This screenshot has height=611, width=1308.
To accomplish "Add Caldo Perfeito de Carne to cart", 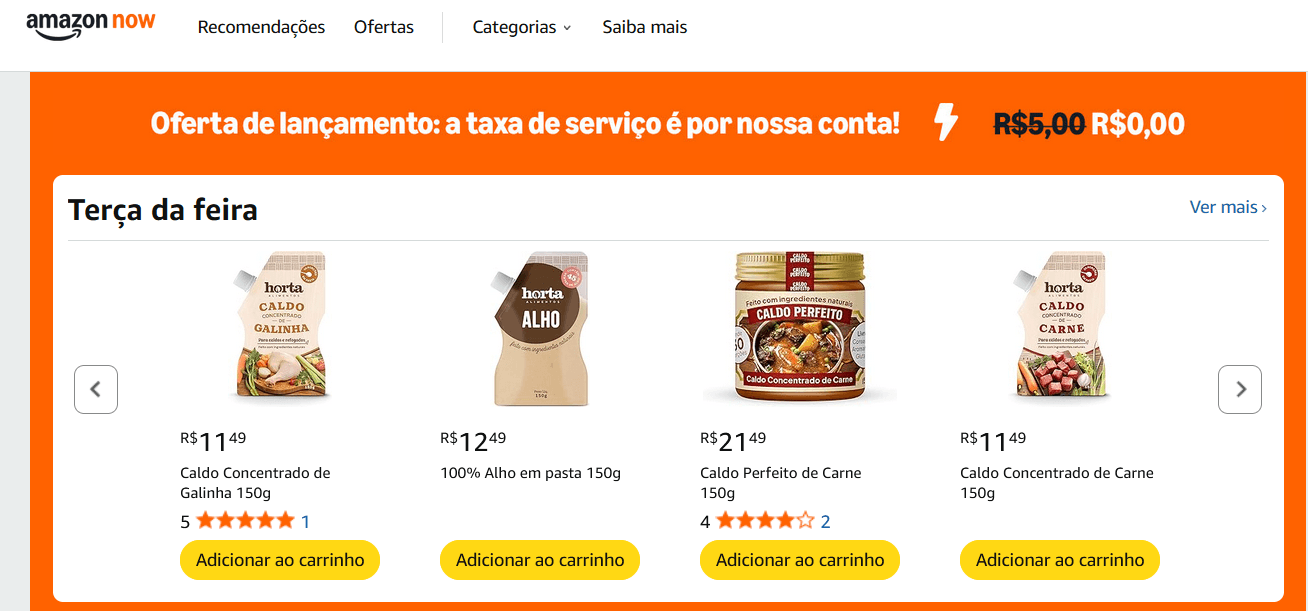I will click(800, 560).
